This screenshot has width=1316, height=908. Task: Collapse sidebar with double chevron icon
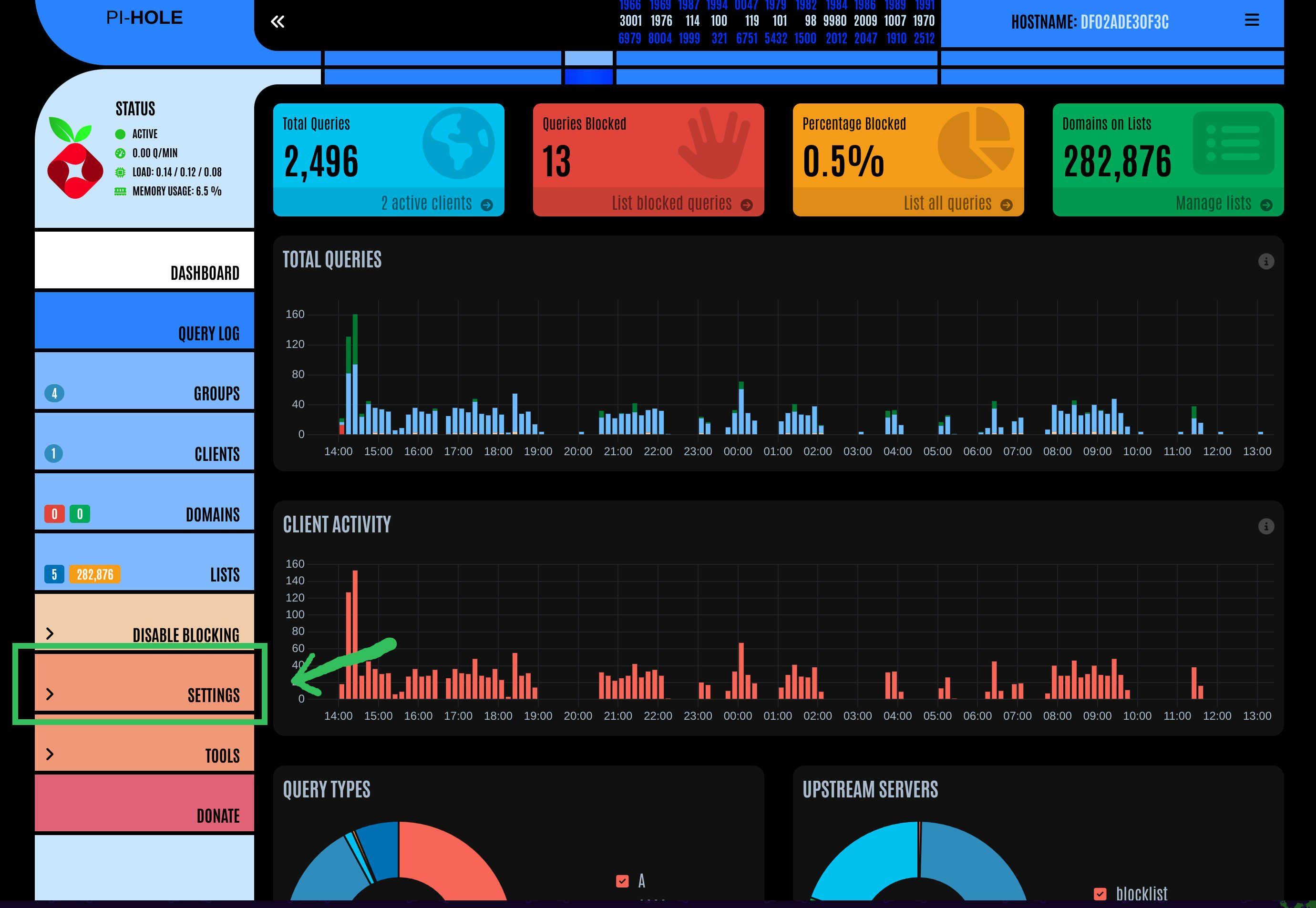coord(277,21)
